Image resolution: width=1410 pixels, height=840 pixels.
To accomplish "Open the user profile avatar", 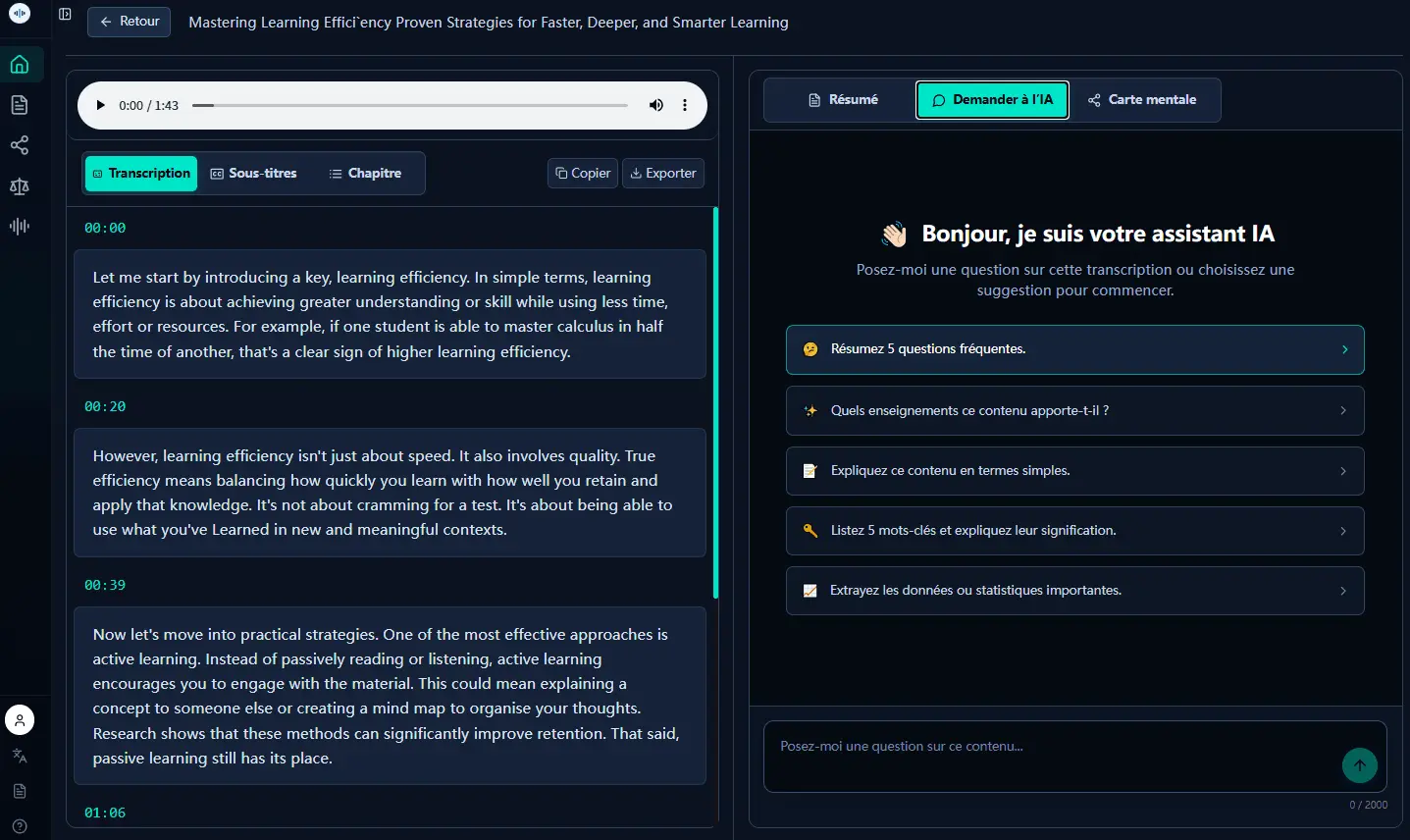I will click(x=20, y=720).
